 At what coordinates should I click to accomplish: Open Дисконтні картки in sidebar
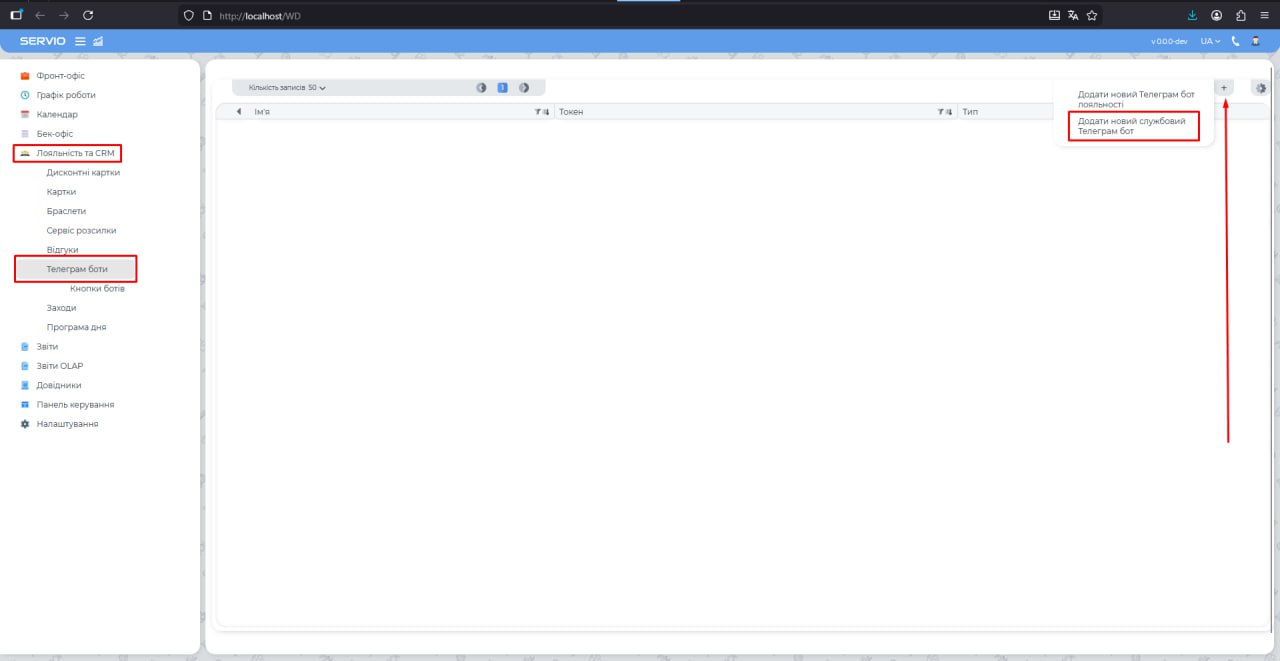pyautogui.click(x=83, y=173)
